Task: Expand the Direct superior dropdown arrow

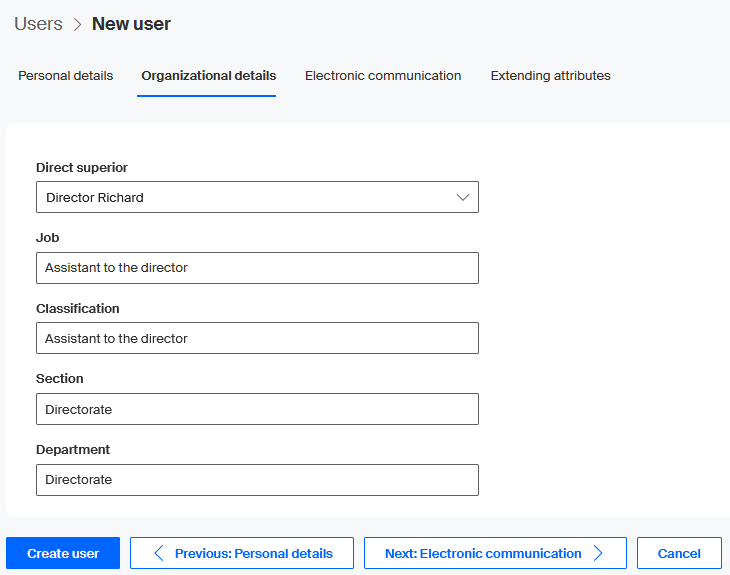Action: point(462,197)
